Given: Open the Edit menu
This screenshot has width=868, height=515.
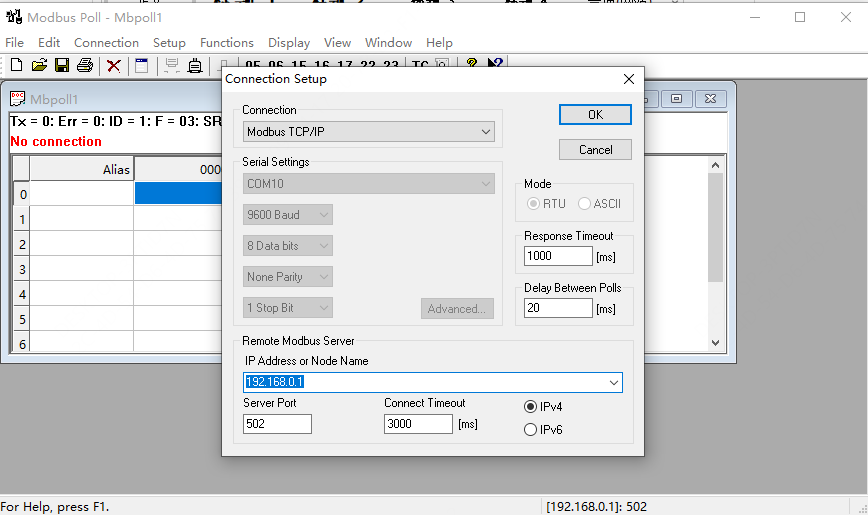Looking at the screenshot, I should pyautogui.click(x=49, y=43).
